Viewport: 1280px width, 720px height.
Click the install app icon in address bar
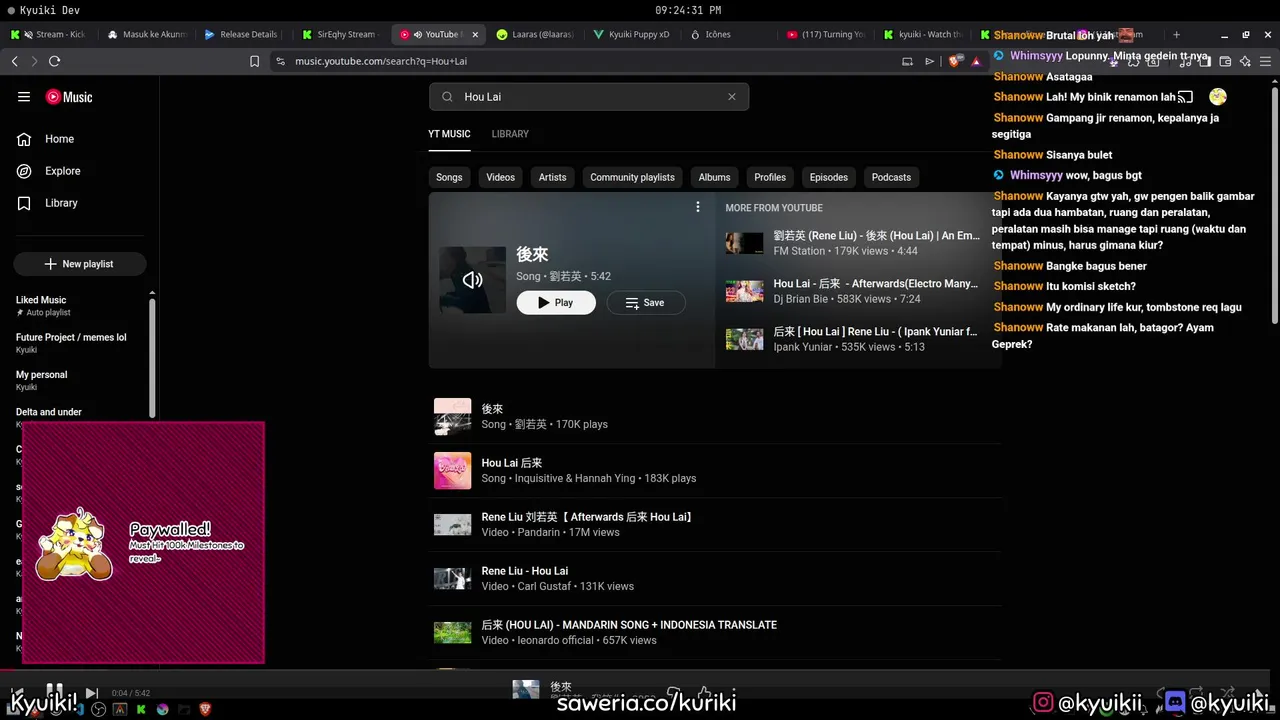click(x=907, y=61)
